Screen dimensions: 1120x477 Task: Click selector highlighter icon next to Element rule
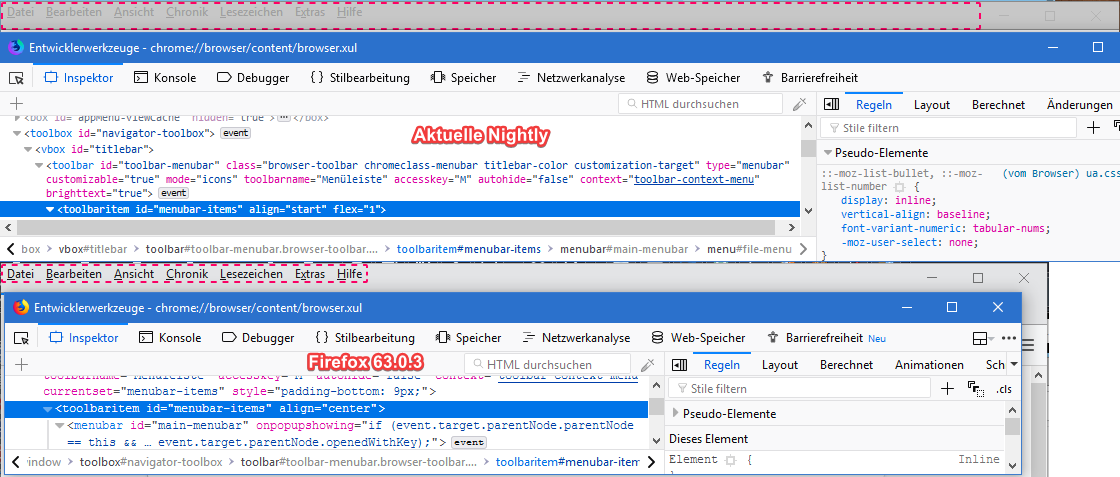tap(730, 460)
